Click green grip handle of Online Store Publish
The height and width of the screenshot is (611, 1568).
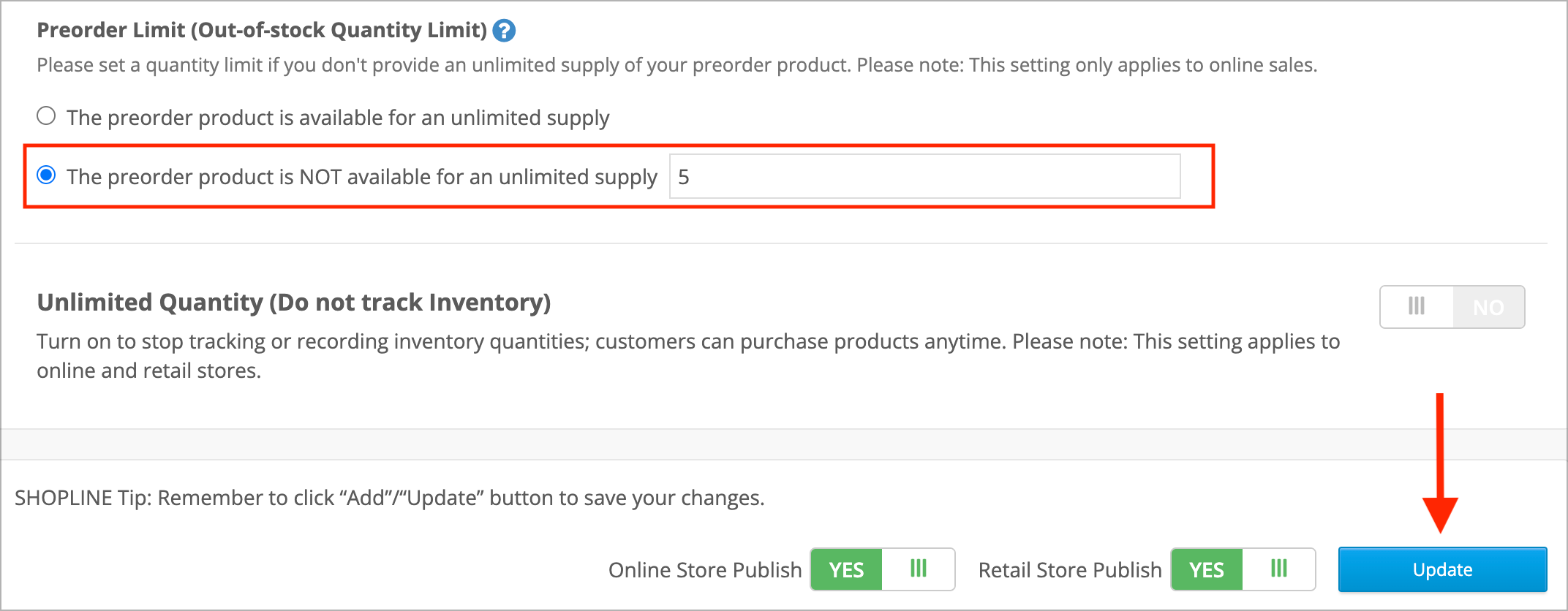click(x=919, y=569)
